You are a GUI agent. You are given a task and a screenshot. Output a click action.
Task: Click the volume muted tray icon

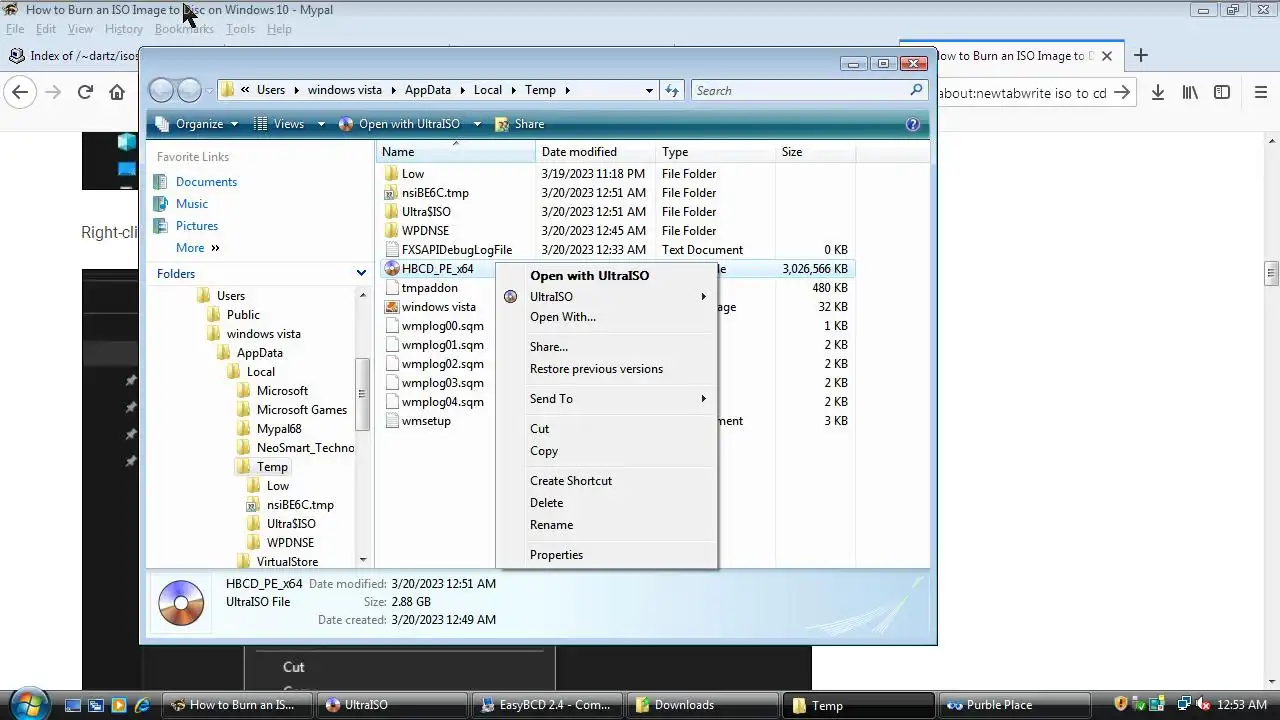tap(1203, 705)
